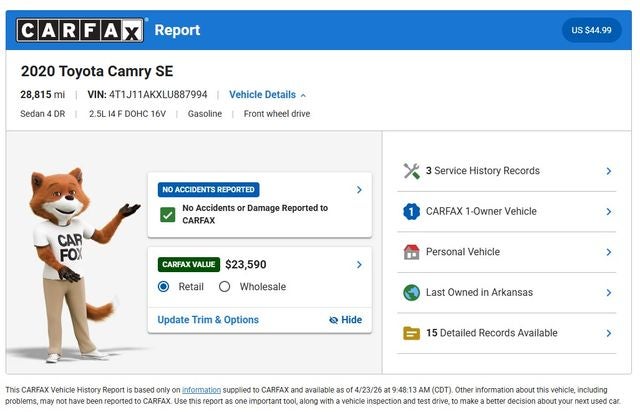Screen dimensions: 640x412
Task: Open Last Owned in Arkansas row
Action: 508,293
